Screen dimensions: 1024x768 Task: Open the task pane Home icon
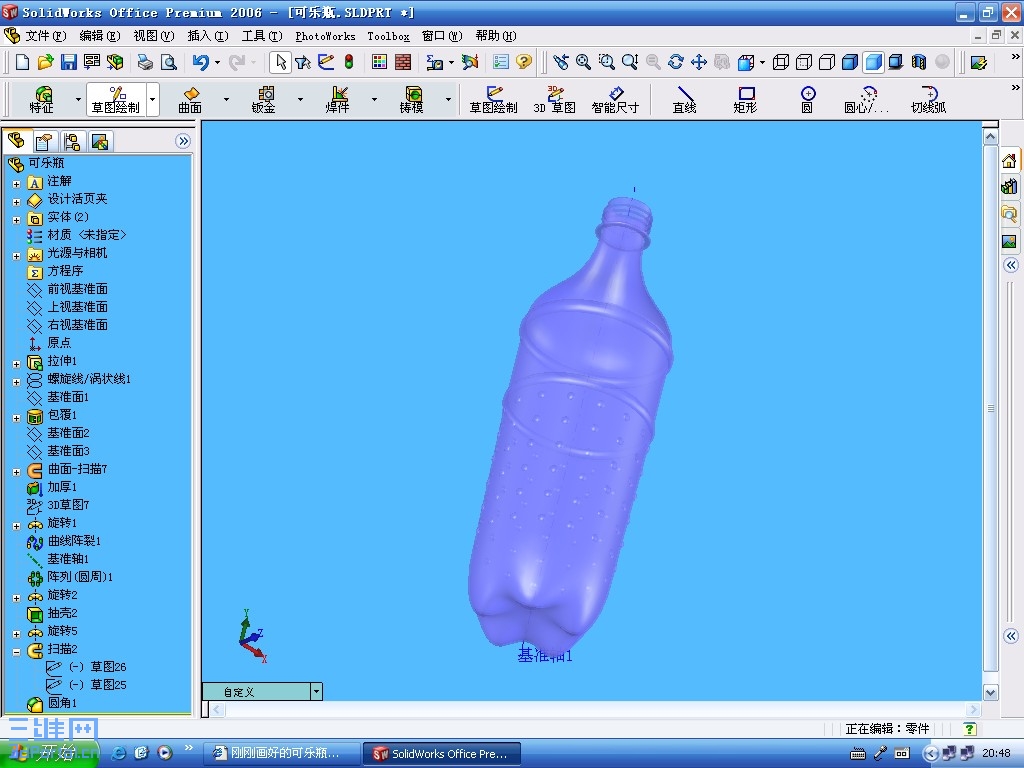pyautogui.click(x=1010, y=161)
